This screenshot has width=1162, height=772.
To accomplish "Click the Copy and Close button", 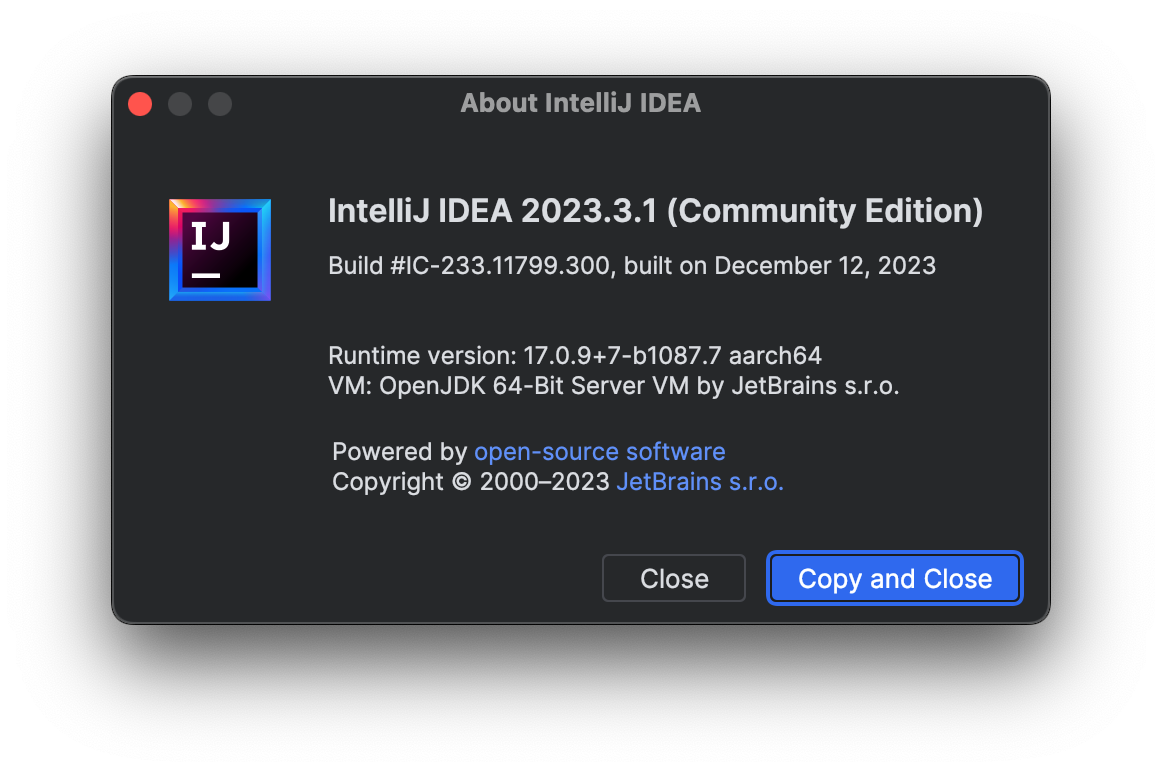I will 894,578.
